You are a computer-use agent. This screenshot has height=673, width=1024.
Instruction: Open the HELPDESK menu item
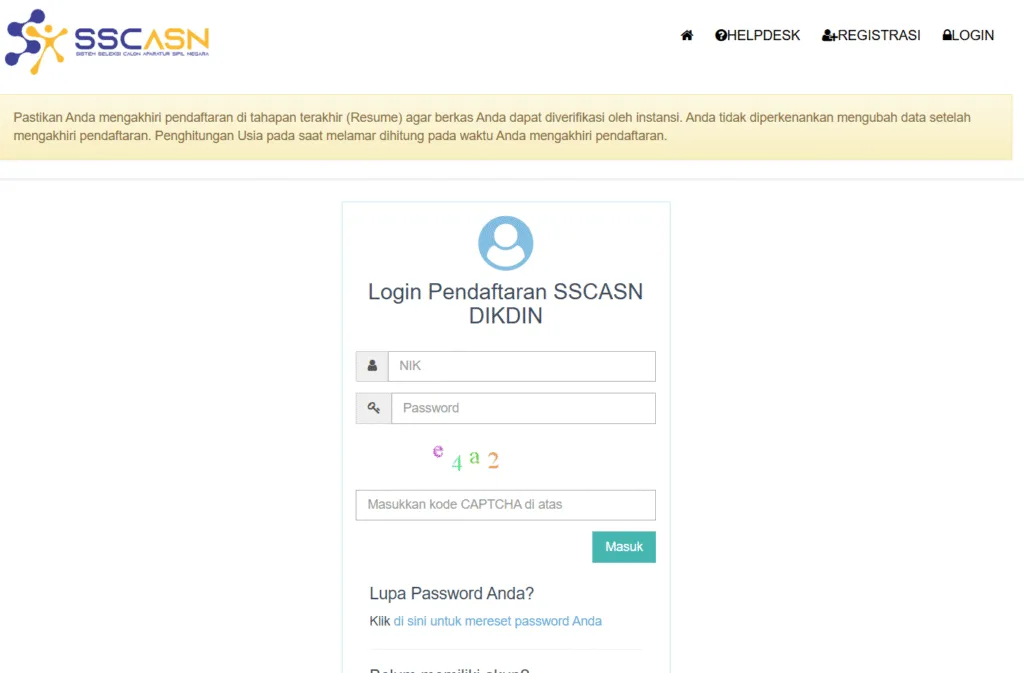point(757,35)
